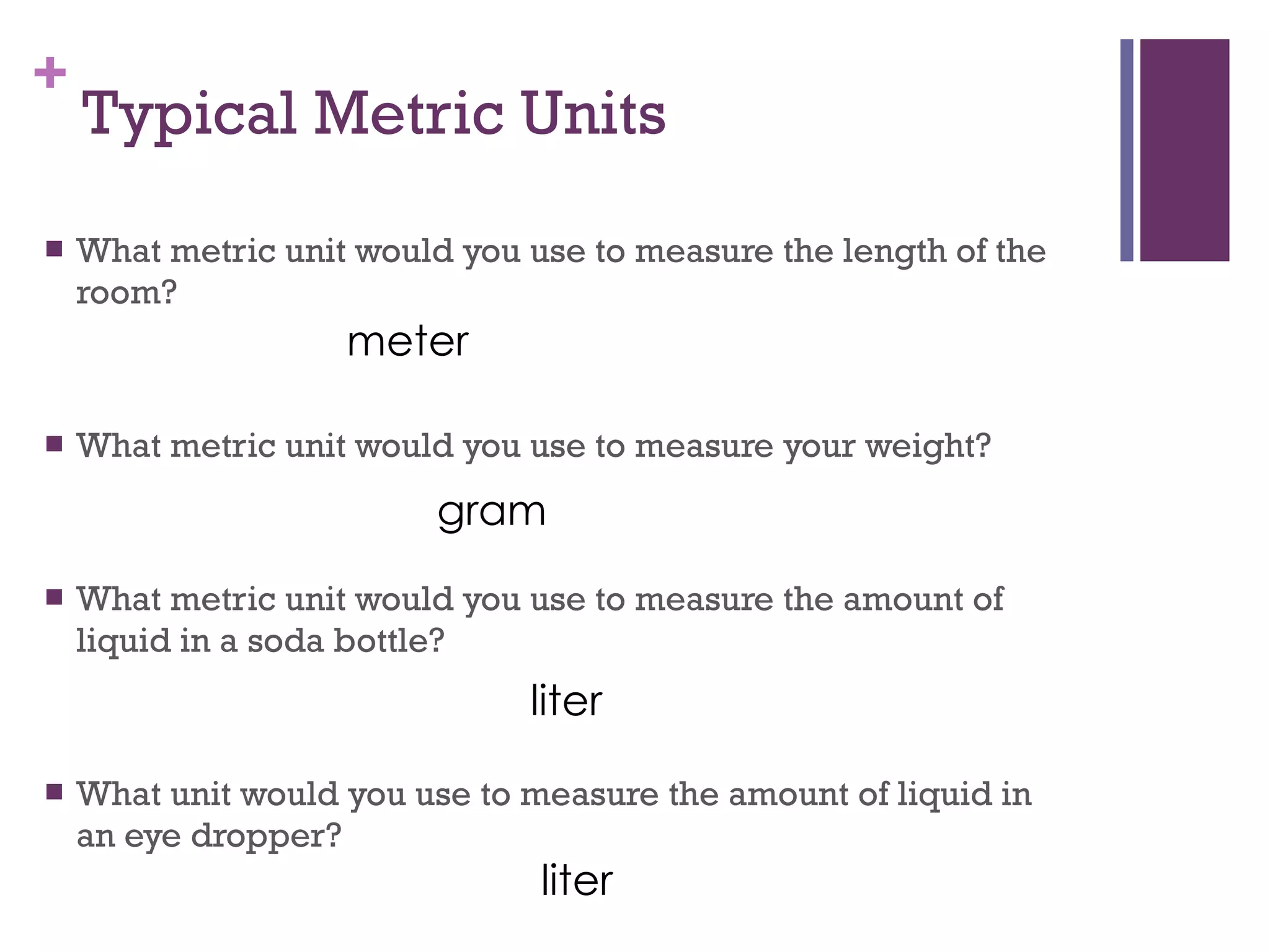This screenshot has height=952, width=1270.
Task: Click the eye dropper question bullet
Action: tap(54, 792)
